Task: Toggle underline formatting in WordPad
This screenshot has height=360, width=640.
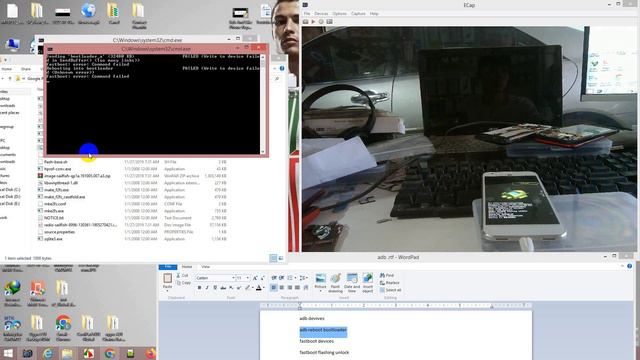Action: coord(215,288)
